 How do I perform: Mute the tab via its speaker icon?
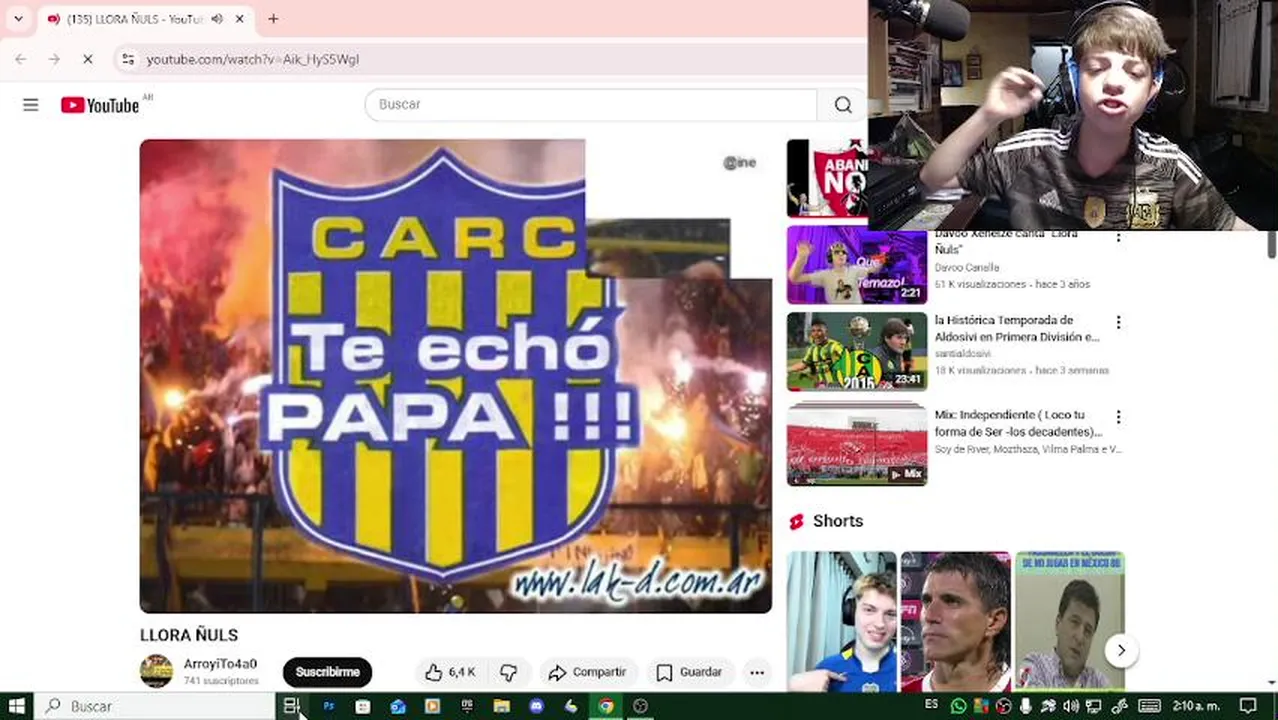tap(218, 18)
